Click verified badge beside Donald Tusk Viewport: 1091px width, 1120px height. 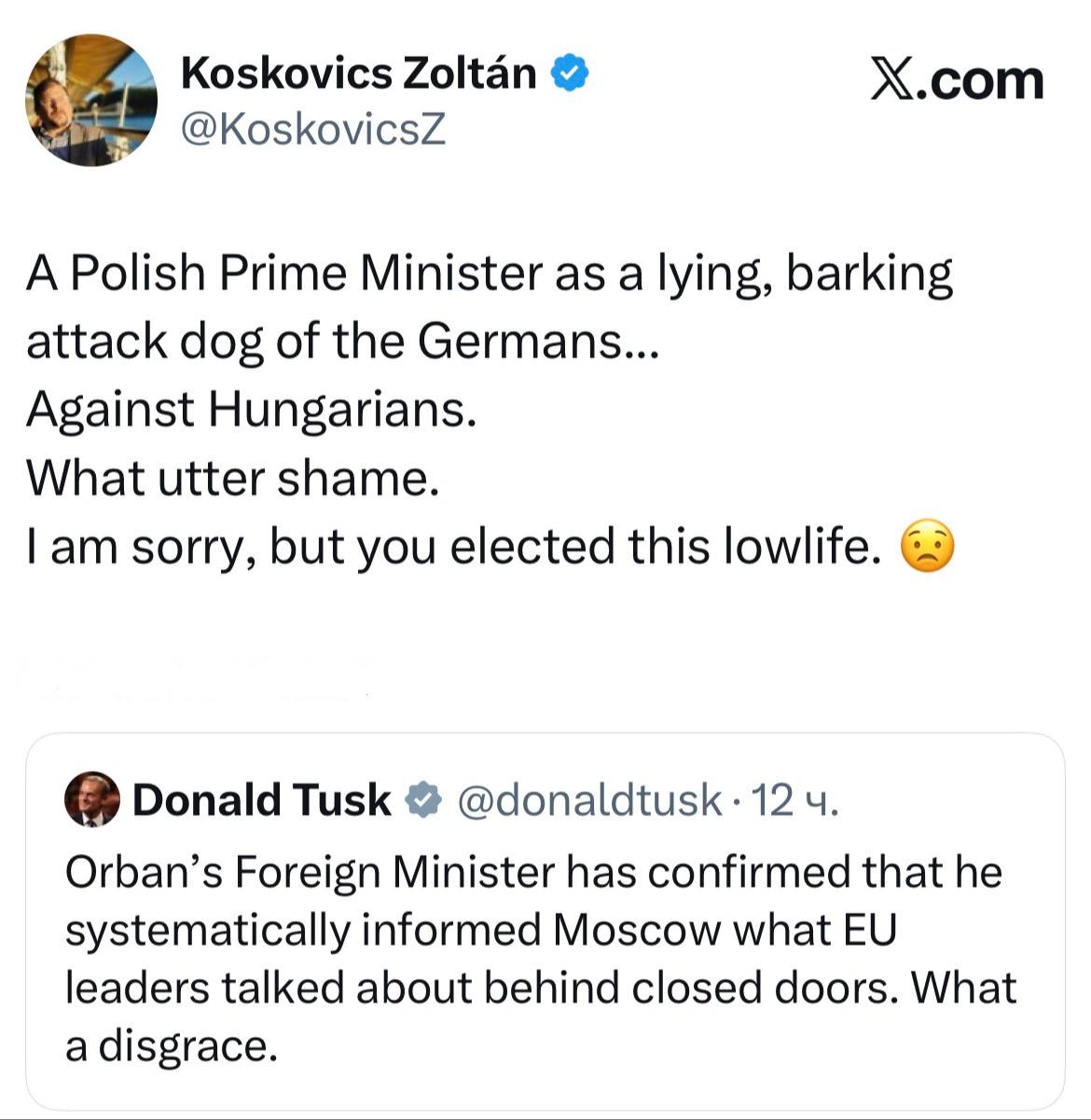coord(422,800)
